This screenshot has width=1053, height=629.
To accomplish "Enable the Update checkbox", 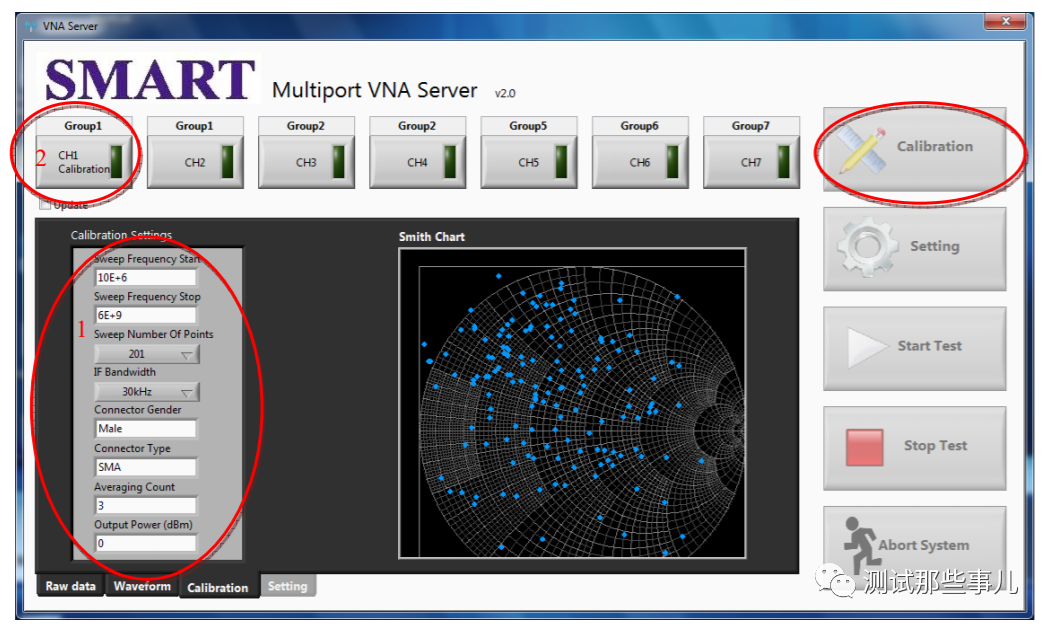I will tap(45, 204).
